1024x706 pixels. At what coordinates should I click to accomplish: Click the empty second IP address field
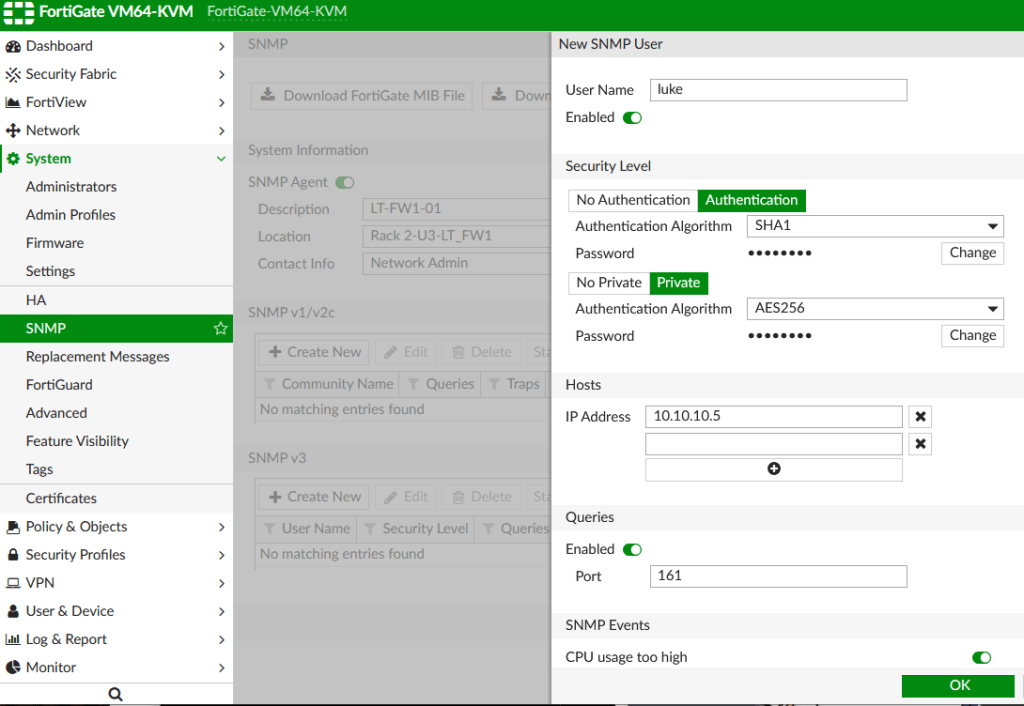pos(774,444)
